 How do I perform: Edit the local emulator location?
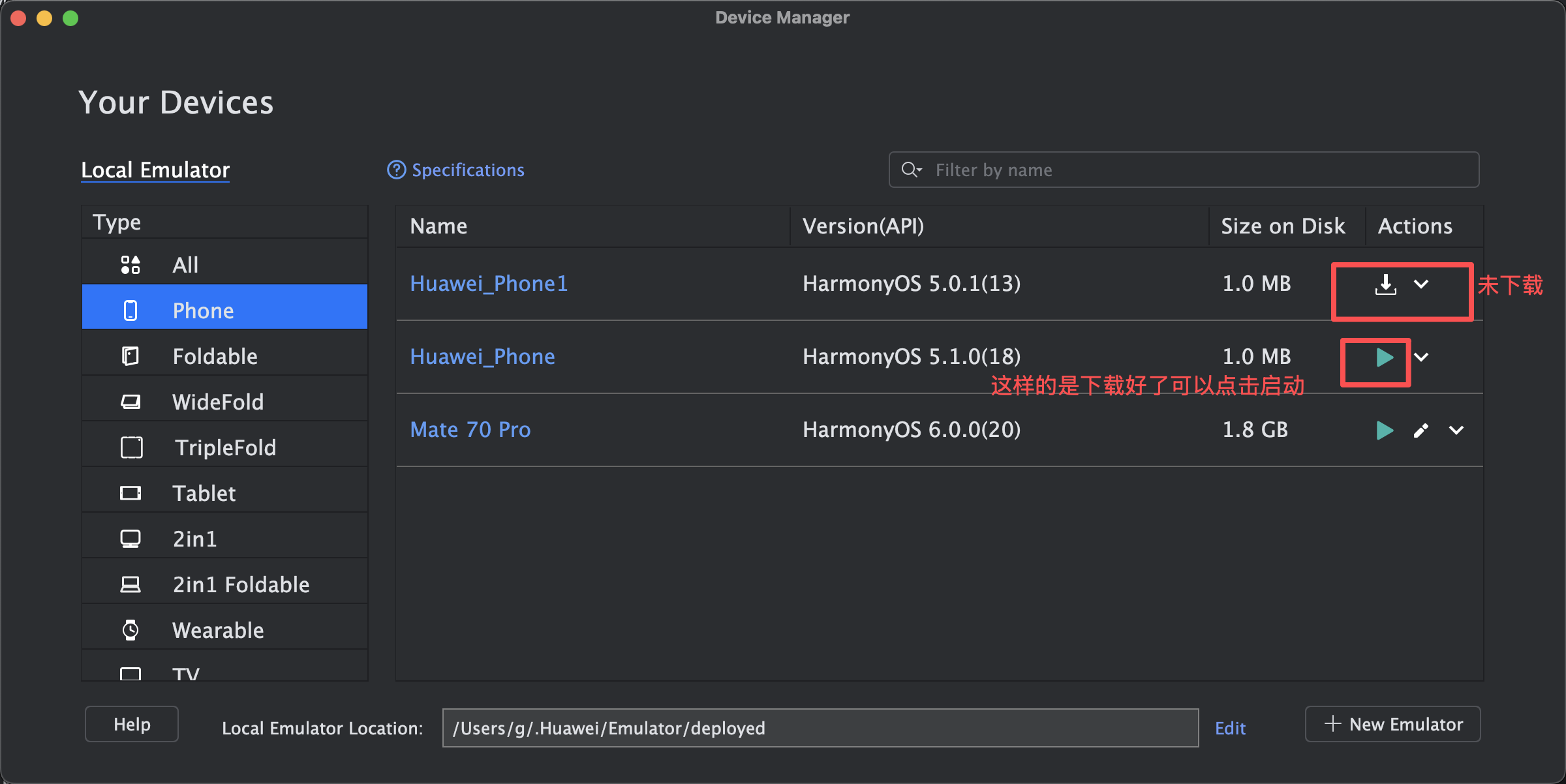point(1230,728)
